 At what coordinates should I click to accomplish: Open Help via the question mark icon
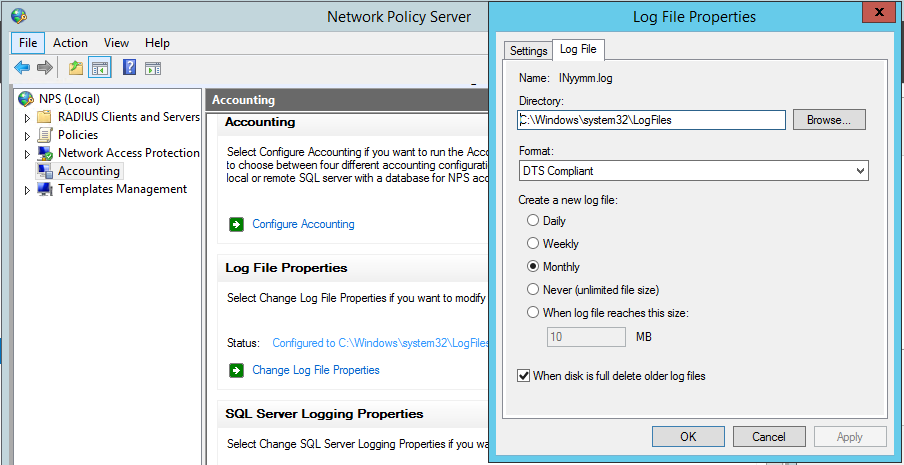pos(130,68)
